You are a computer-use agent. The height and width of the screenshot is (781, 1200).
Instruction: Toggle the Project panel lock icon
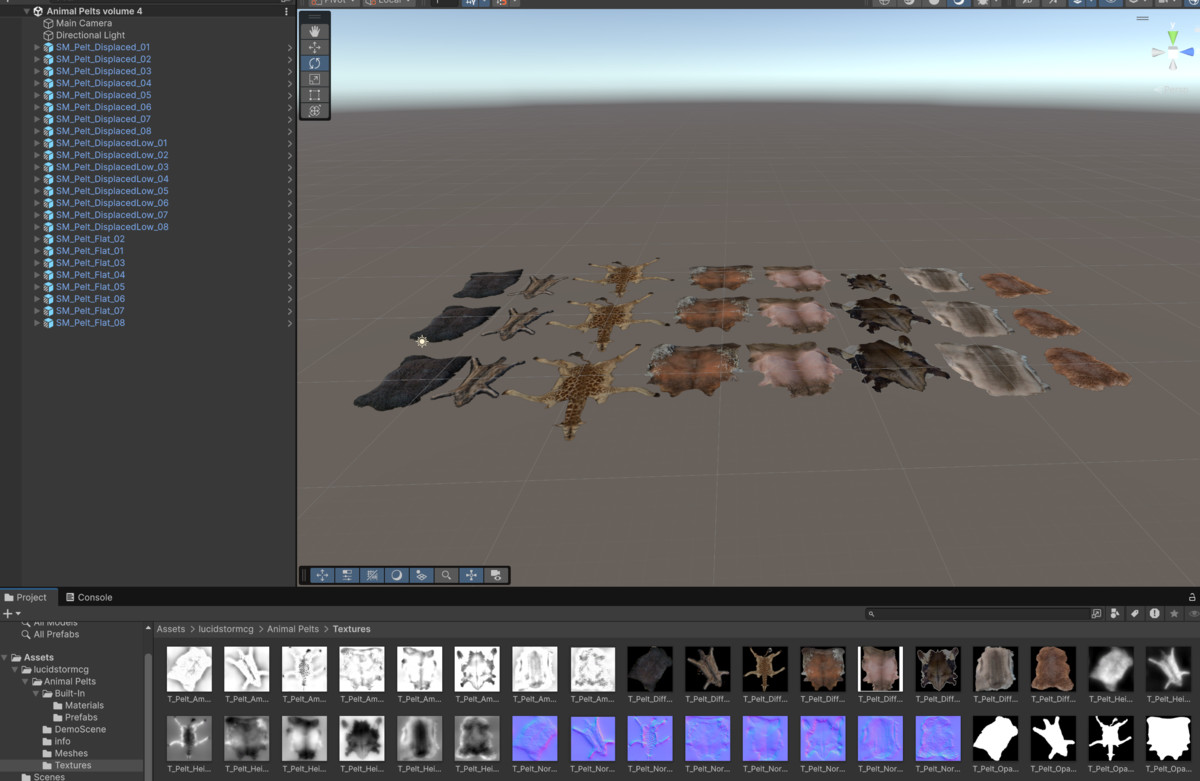coord(1192,597)
